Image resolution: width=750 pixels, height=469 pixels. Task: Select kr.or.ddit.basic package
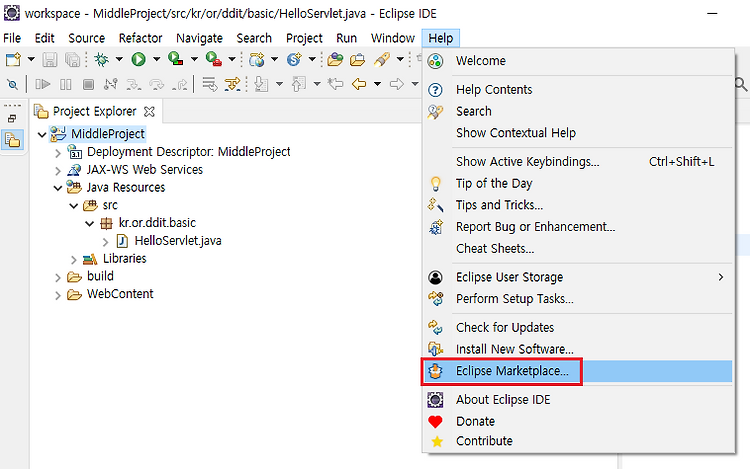(157, 223)
